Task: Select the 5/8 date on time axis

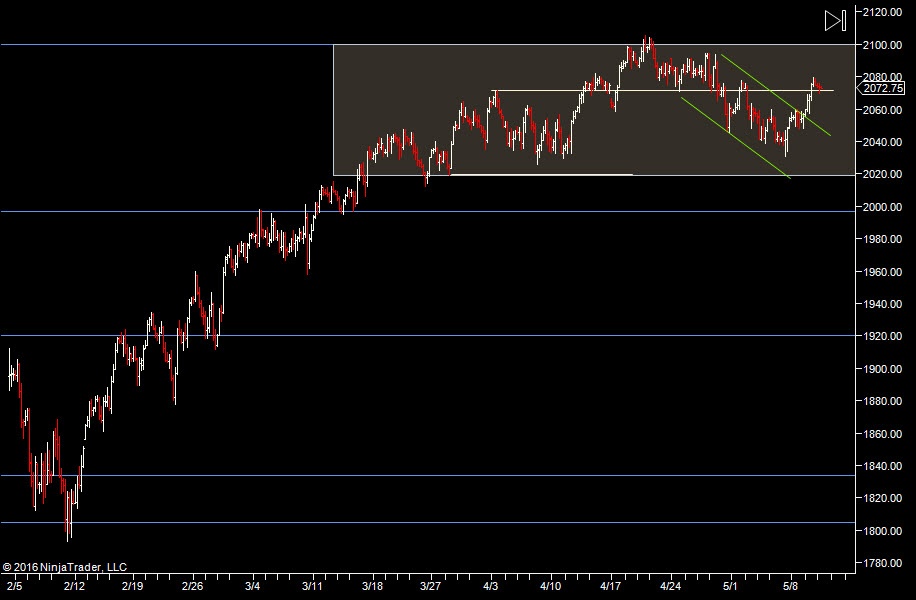Action: click(x=790, y=582)
